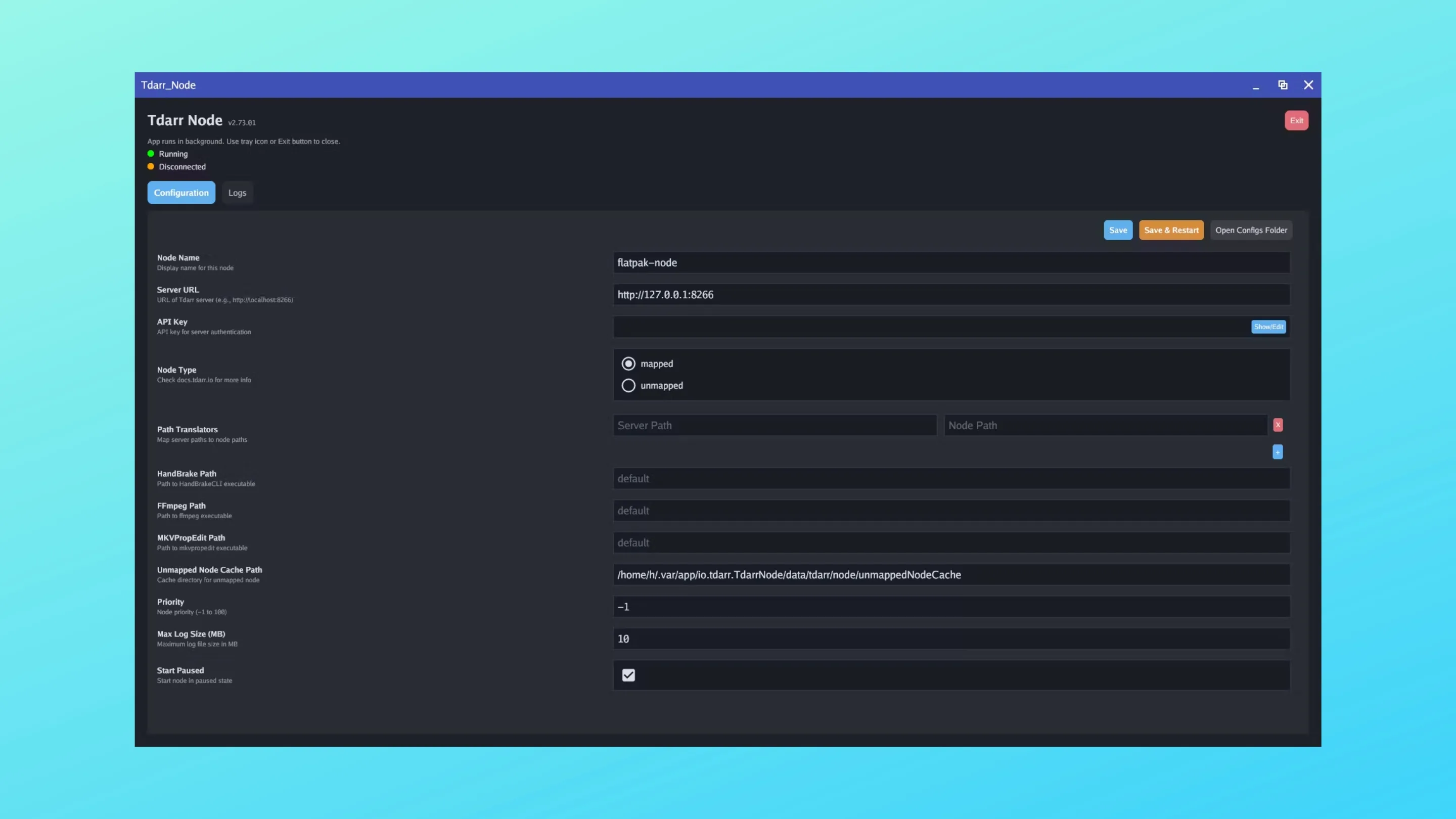Open Configs Folder
Viewport: 1456px width, 819px height.
pos(1251,230)
